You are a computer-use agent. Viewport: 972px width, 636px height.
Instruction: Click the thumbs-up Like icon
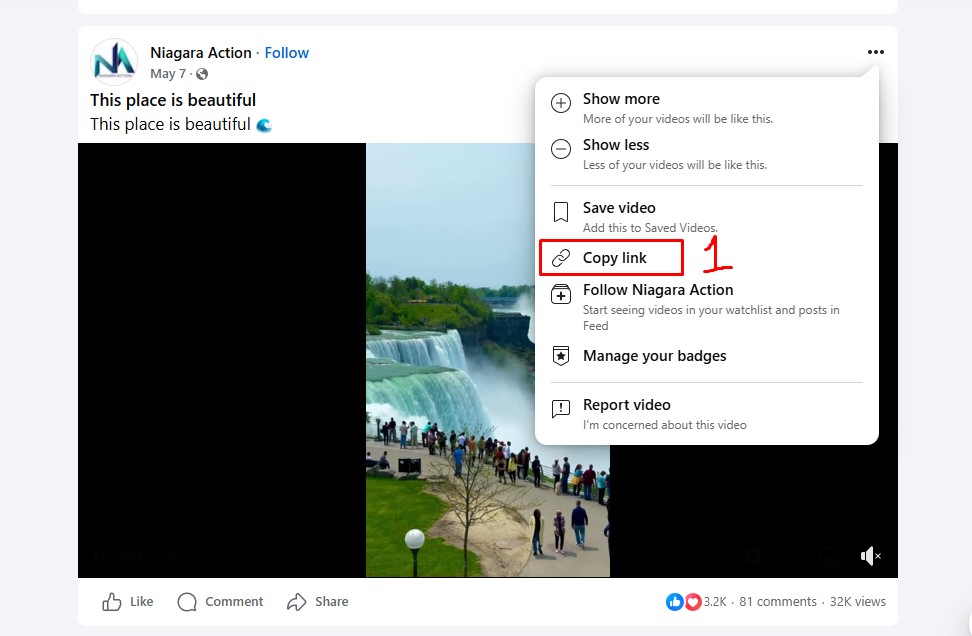coord(112,601)
